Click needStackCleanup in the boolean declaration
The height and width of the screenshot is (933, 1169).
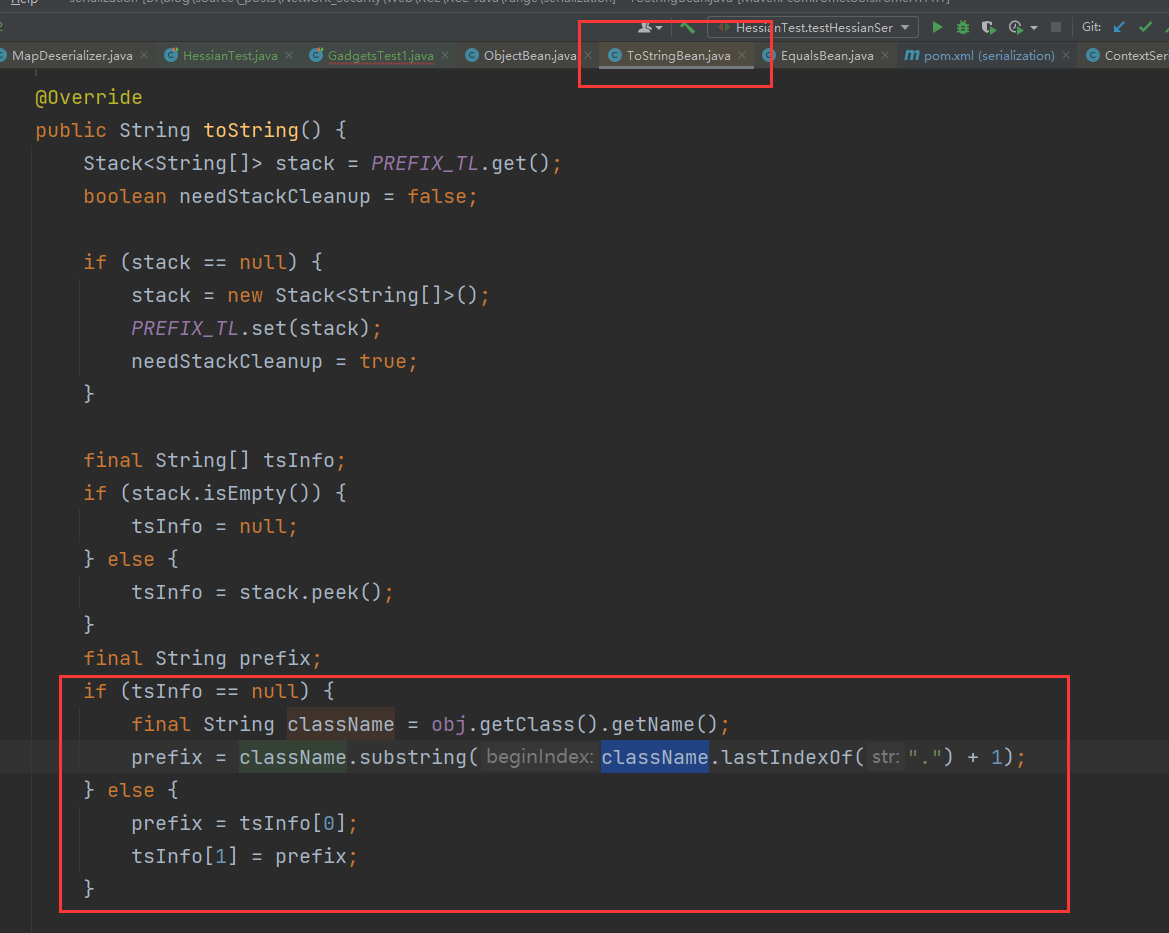click(274, 196)
